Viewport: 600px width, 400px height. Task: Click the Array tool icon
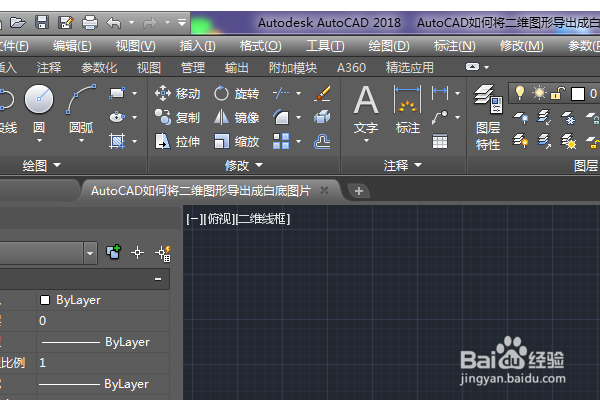[281, 141]
